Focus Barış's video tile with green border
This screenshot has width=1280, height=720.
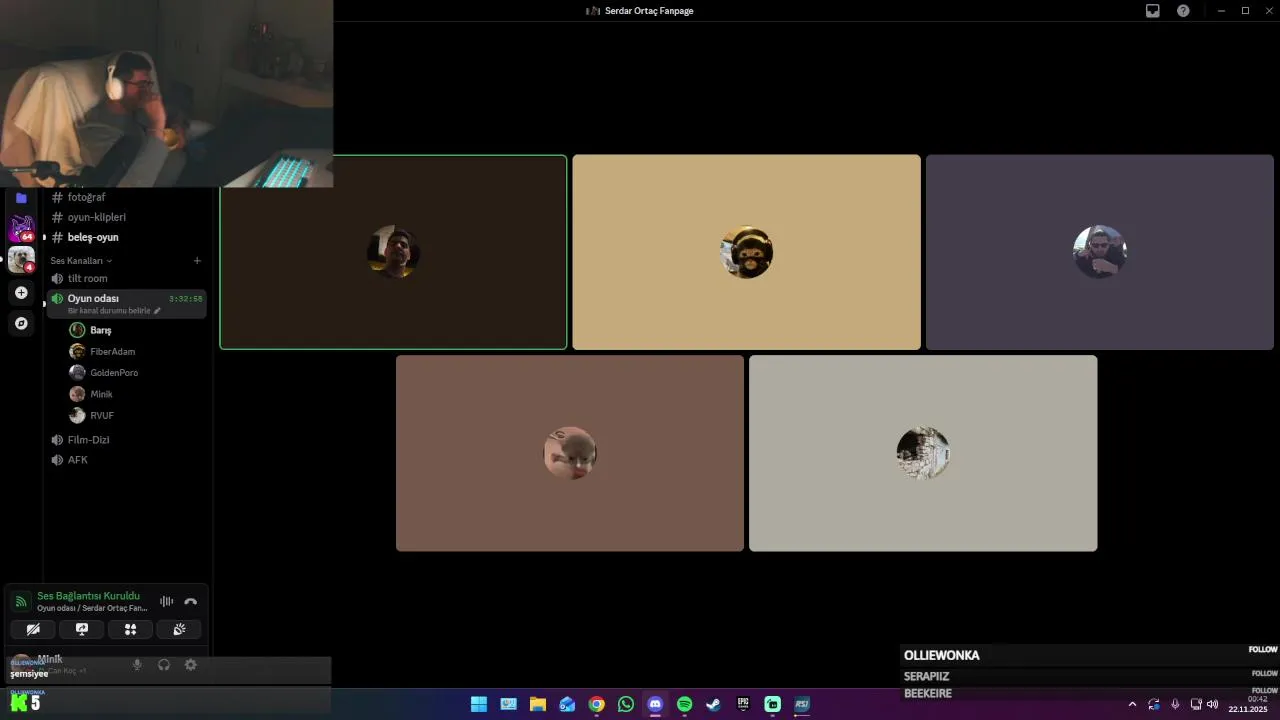(x=393, y=252)
